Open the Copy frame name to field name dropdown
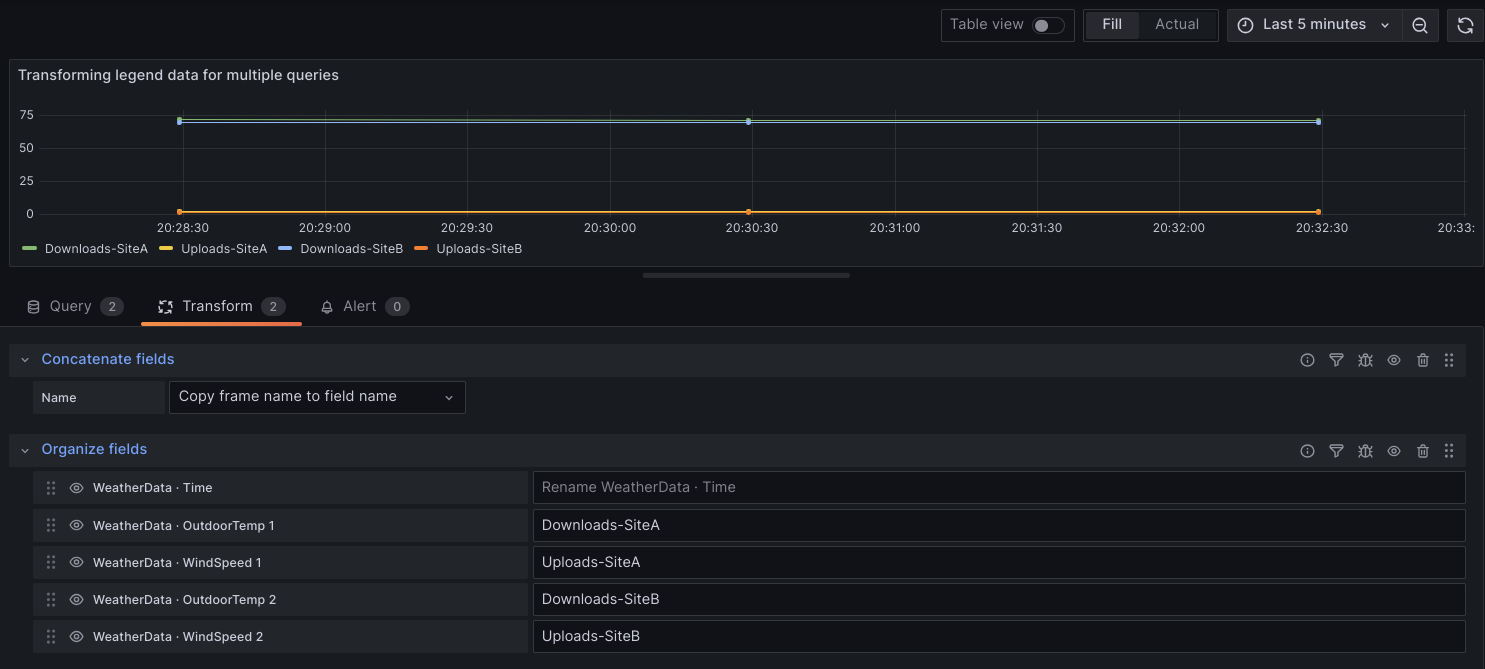 (317, 397)
